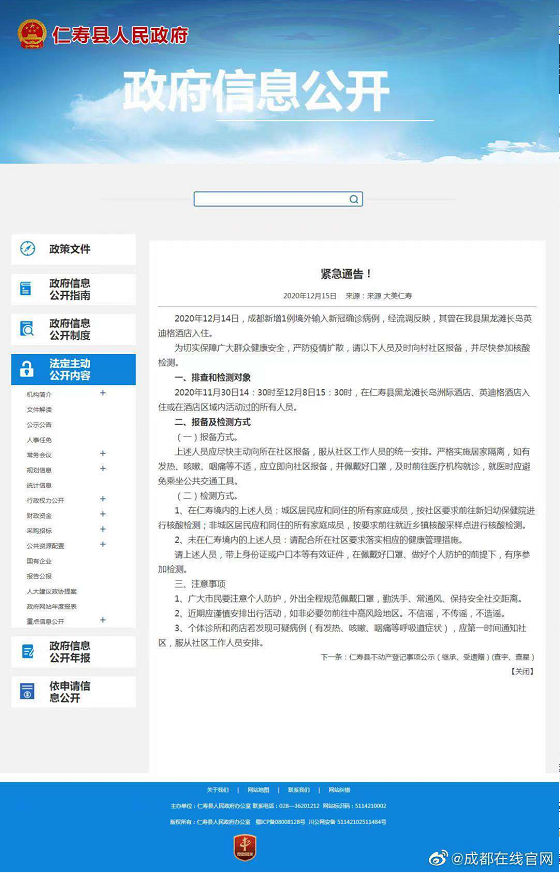
Task: Click the padlock icon beside 法定主动公开内容
Action: [27, 369]
